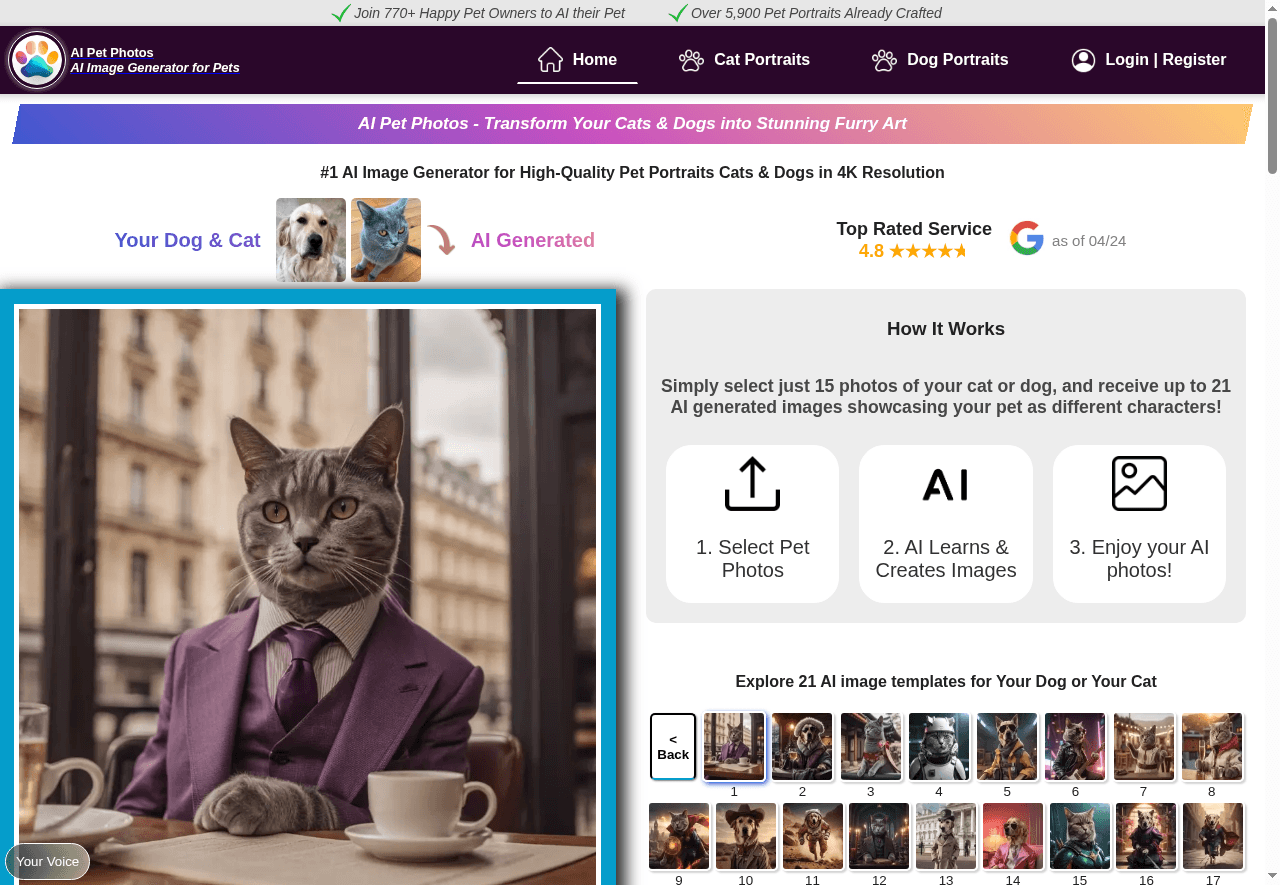Click the Your Voice button
The image size is (1280, 885).
pyautogui.click(x=47, y=861)
